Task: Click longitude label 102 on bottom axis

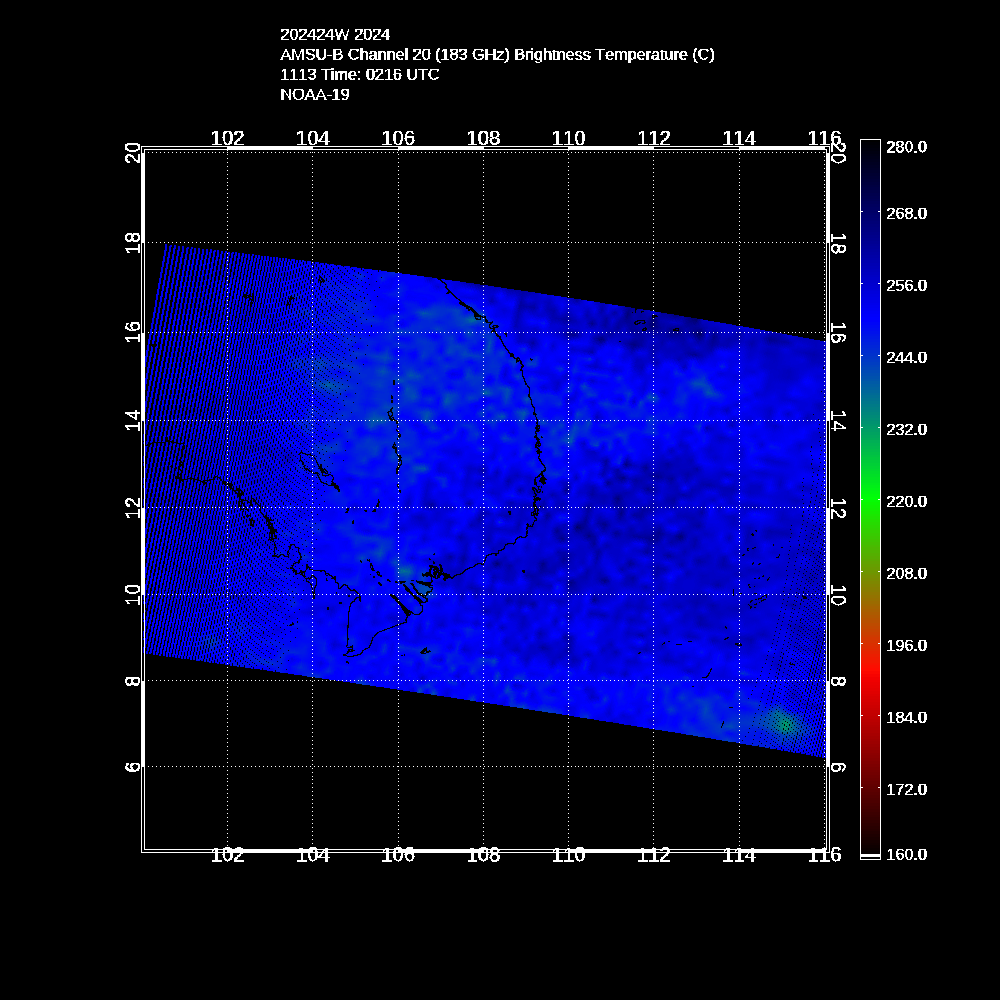Action: coord(228,855)
